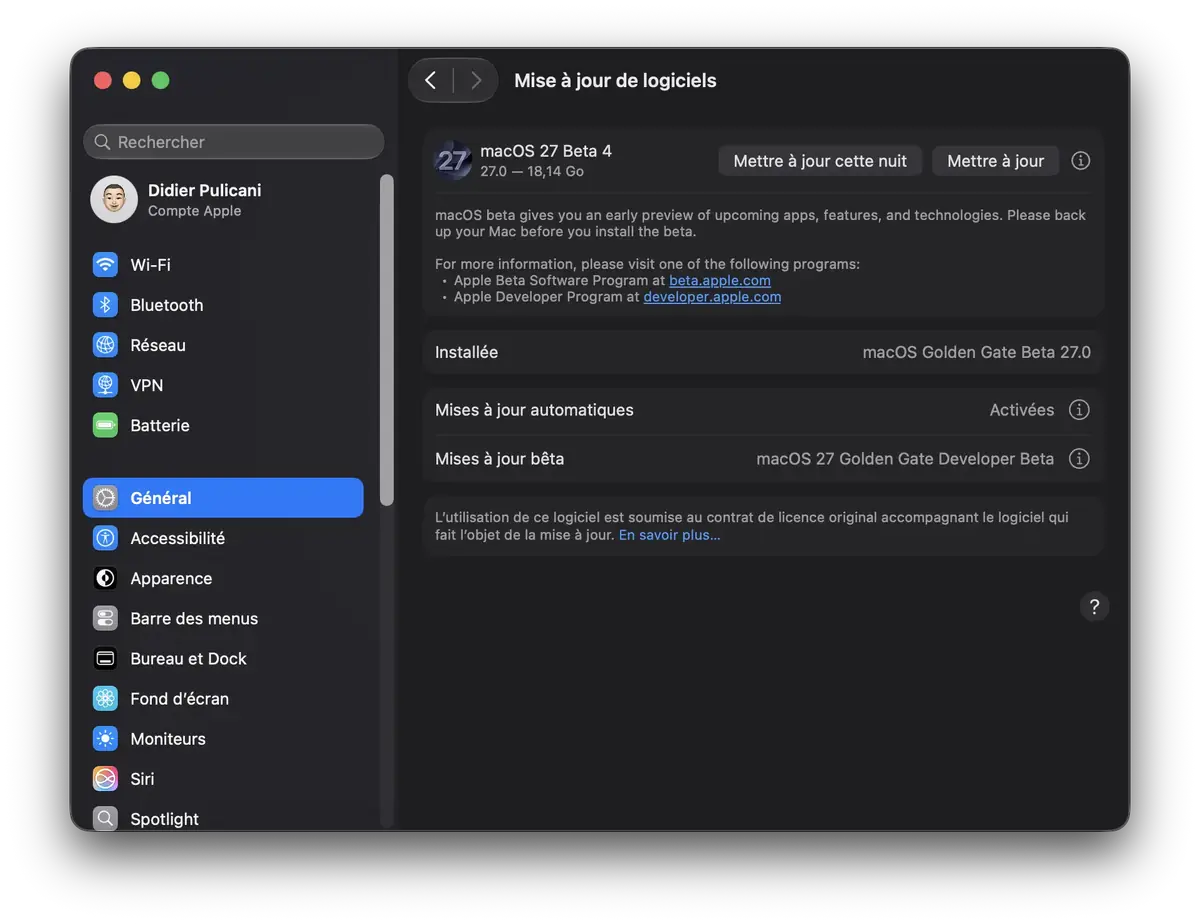Click the macOS 27 Beta 4 title
Viewport: 1200px width, 924px height.
point(546,151)
